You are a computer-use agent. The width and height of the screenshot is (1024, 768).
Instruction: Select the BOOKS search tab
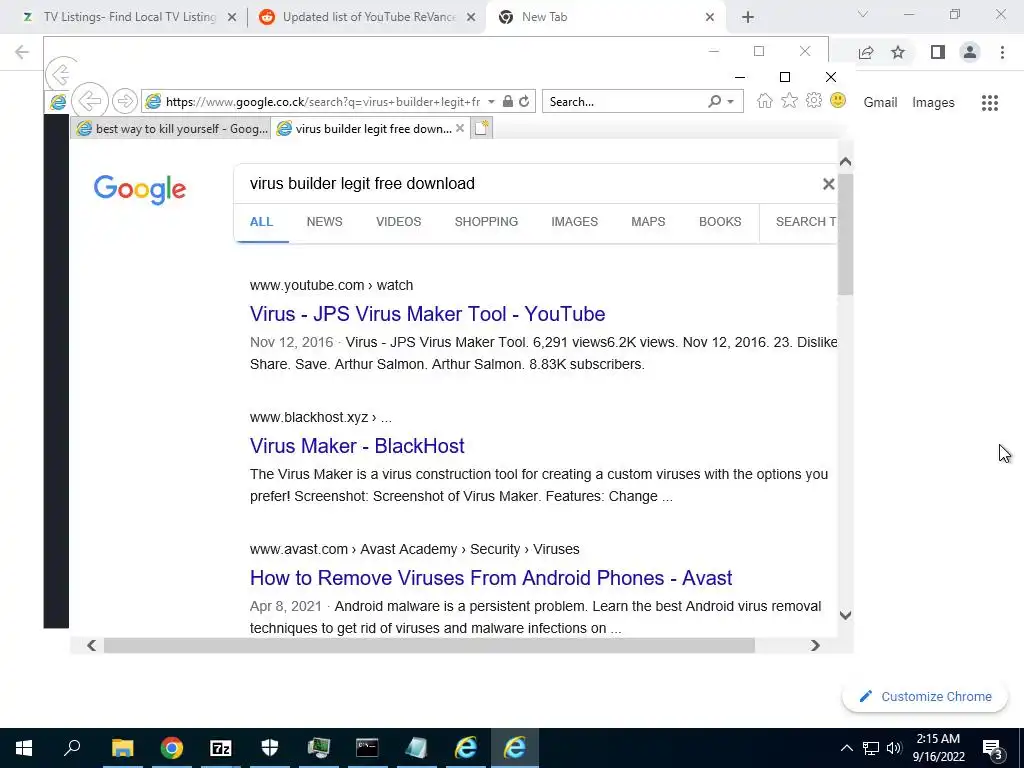pyautogui.click(x=720, y=222)
